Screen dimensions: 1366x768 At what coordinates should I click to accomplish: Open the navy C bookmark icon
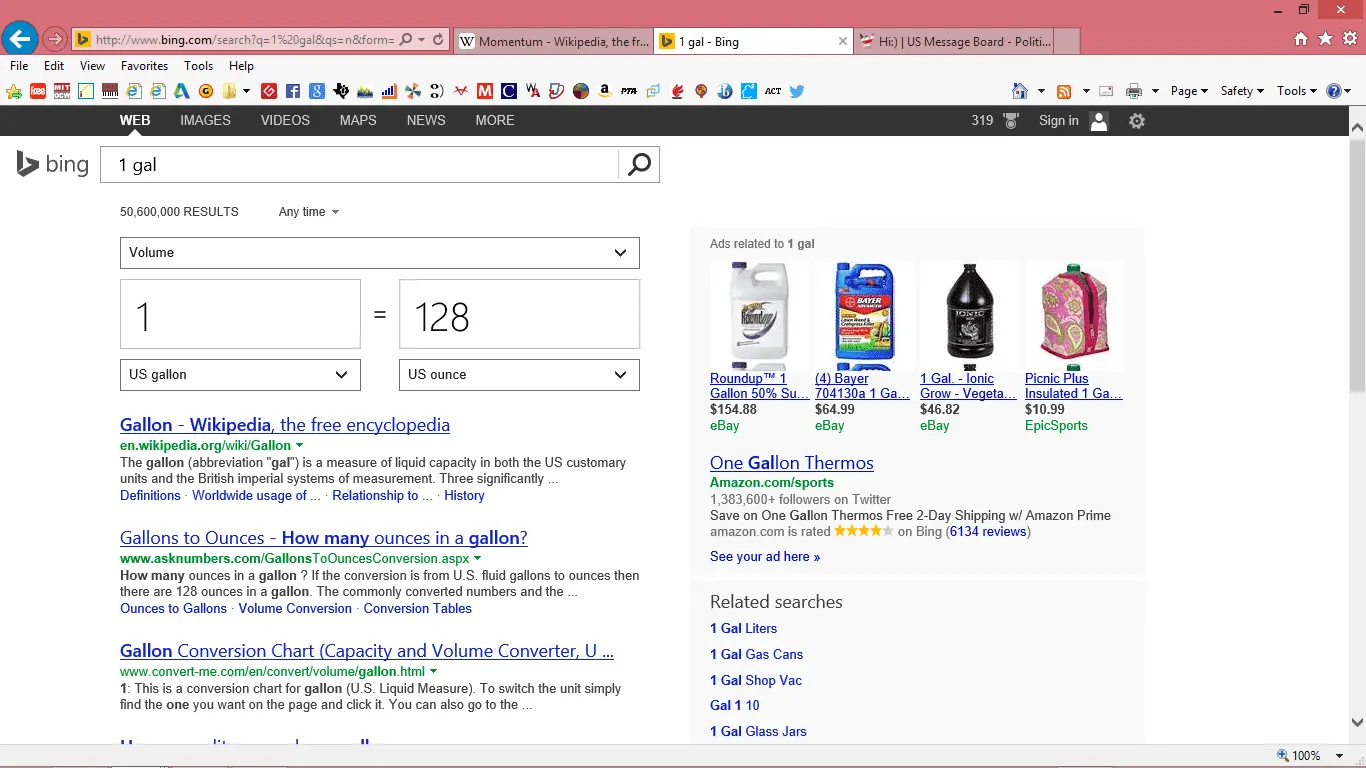509,91
